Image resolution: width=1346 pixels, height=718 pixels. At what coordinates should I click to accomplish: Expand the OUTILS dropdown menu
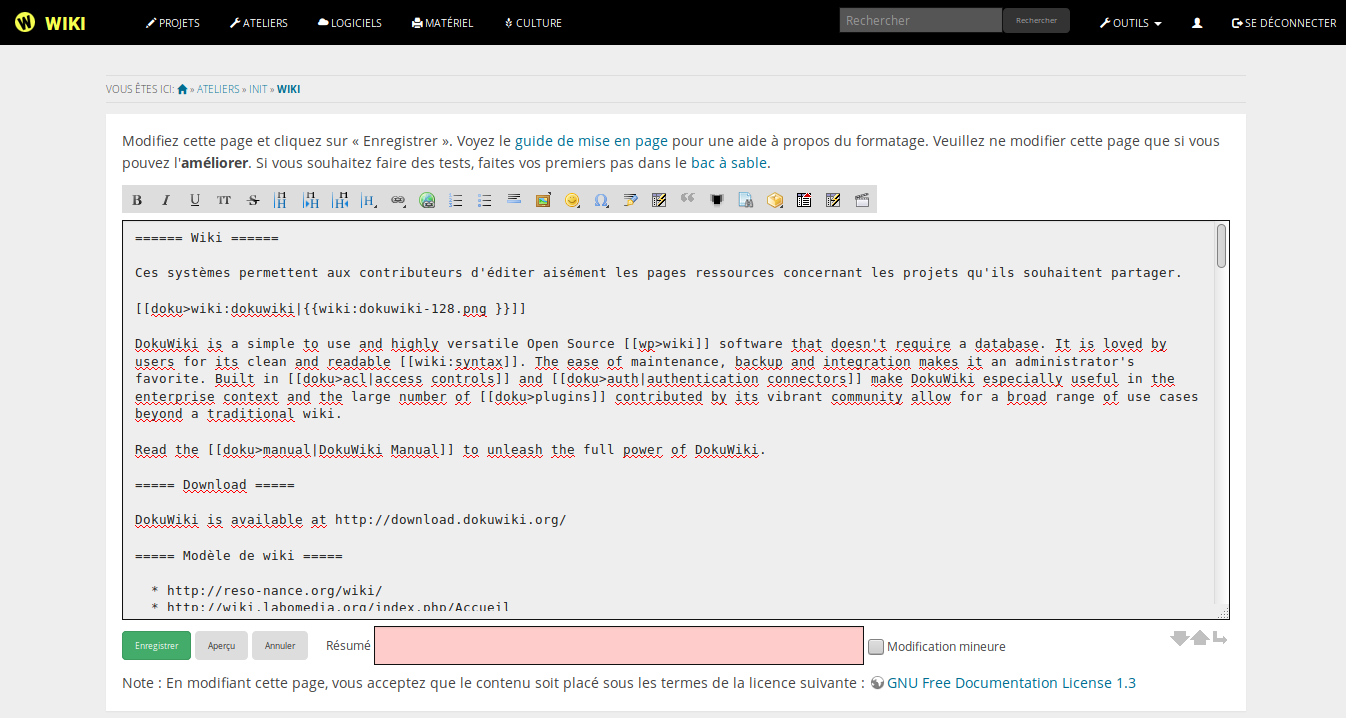point(1130,22)
